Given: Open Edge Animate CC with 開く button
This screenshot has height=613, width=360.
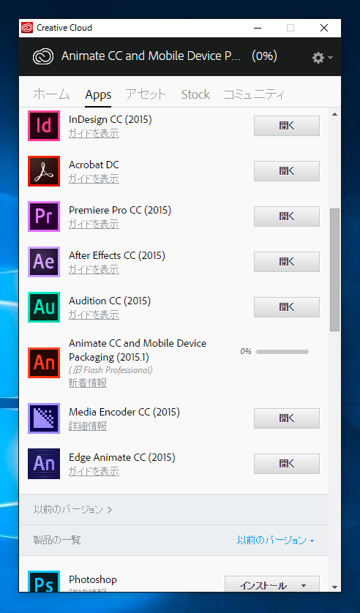Looking at the screenshot, I should pos(287,464).
